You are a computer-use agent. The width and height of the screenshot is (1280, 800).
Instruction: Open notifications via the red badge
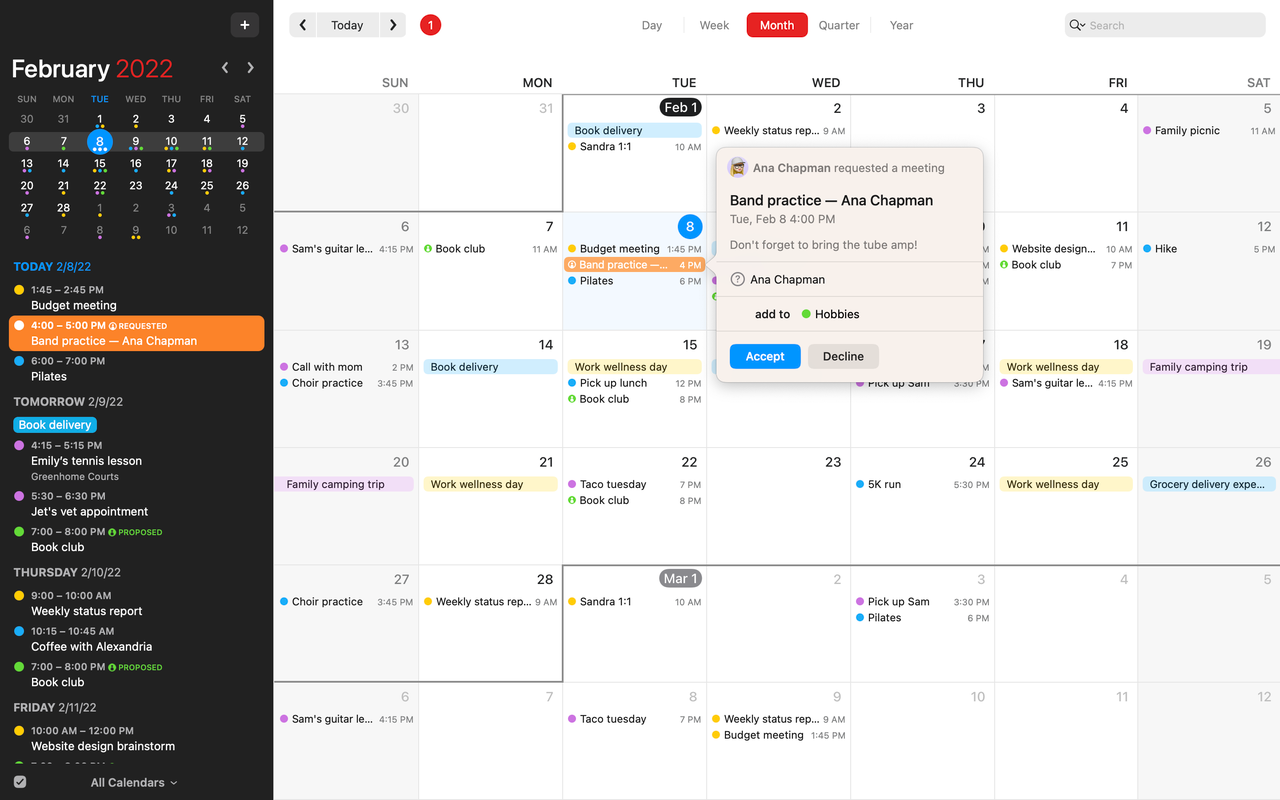(430, 24)
